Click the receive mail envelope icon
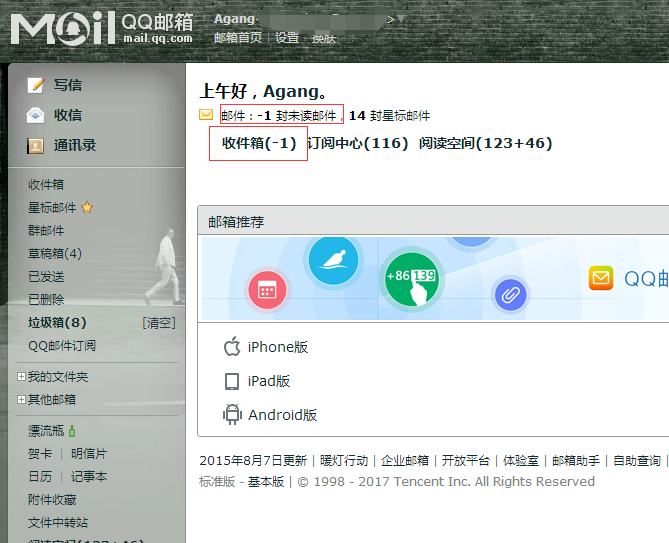Screen dimensions: 669x543 tap(35, 115)
